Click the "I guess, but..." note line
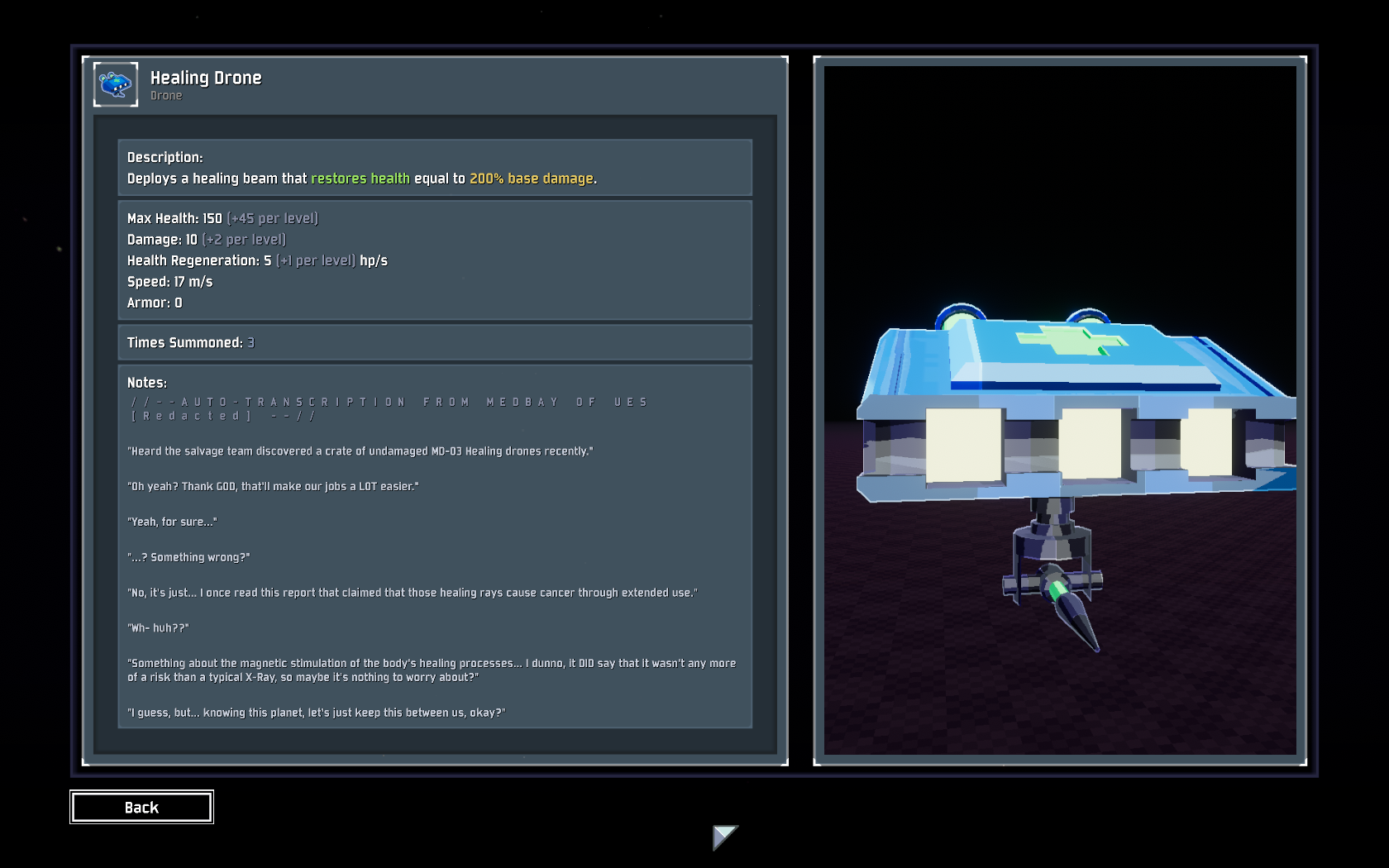Image resolution: width=1389 pixels, height=868 pixels. coord(316,713)
